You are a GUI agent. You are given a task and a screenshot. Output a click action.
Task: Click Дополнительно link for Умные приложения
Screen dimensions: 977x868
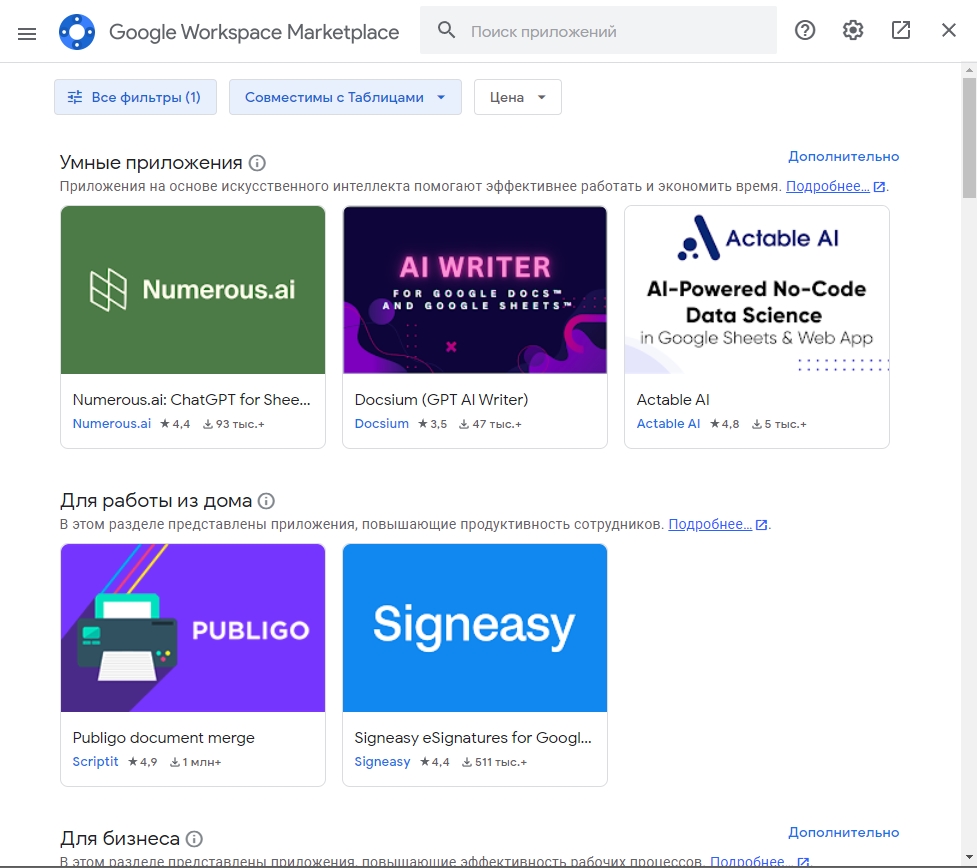pos(843,156)
